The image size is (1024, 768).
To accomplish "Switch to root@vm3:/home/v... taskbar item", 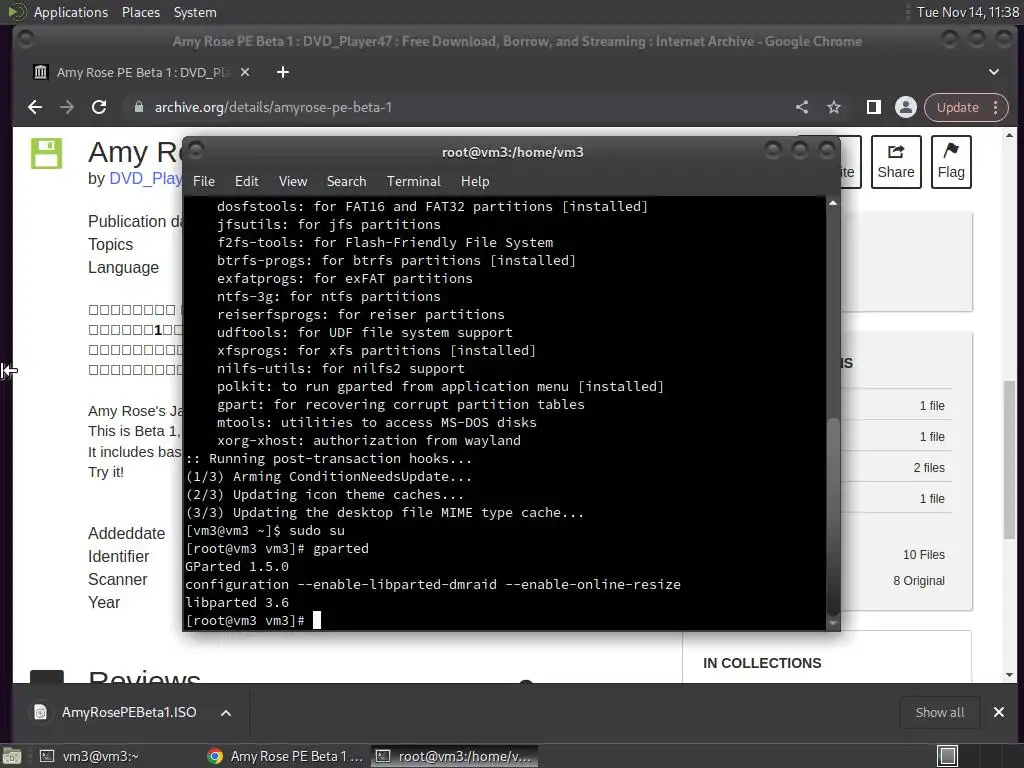I will 455,756.
